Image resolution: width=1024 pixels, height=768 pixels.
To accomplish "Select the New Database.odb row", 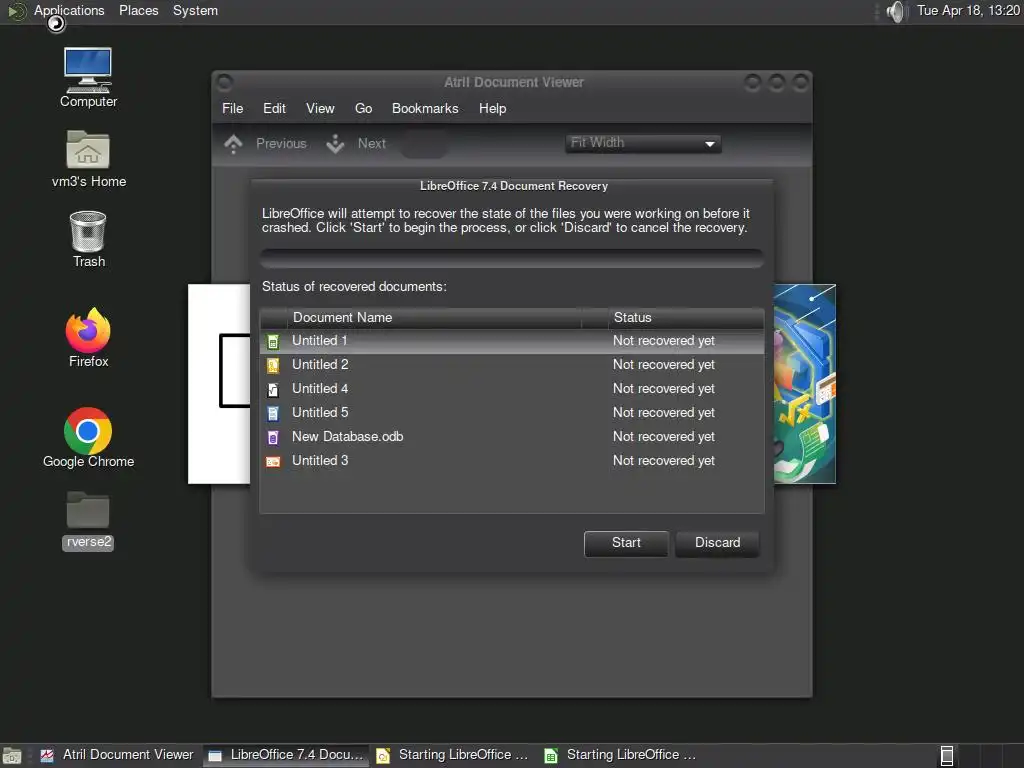I will tap(512, 438).
